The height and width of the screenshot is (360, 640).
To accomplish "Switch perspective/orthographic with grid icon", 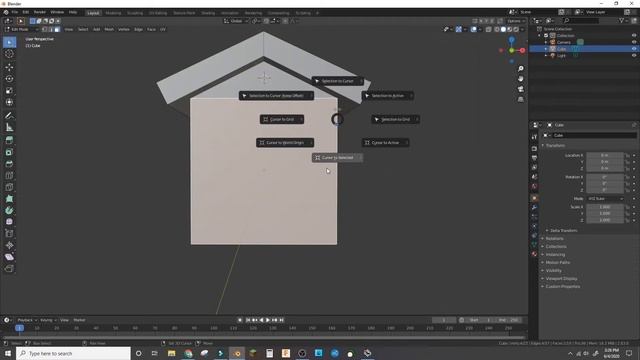I will 520,99.
